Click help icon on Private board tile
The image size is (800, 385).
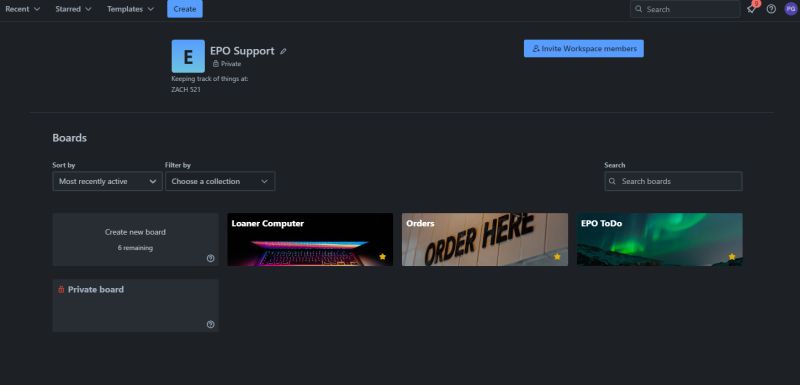(210, 324)
